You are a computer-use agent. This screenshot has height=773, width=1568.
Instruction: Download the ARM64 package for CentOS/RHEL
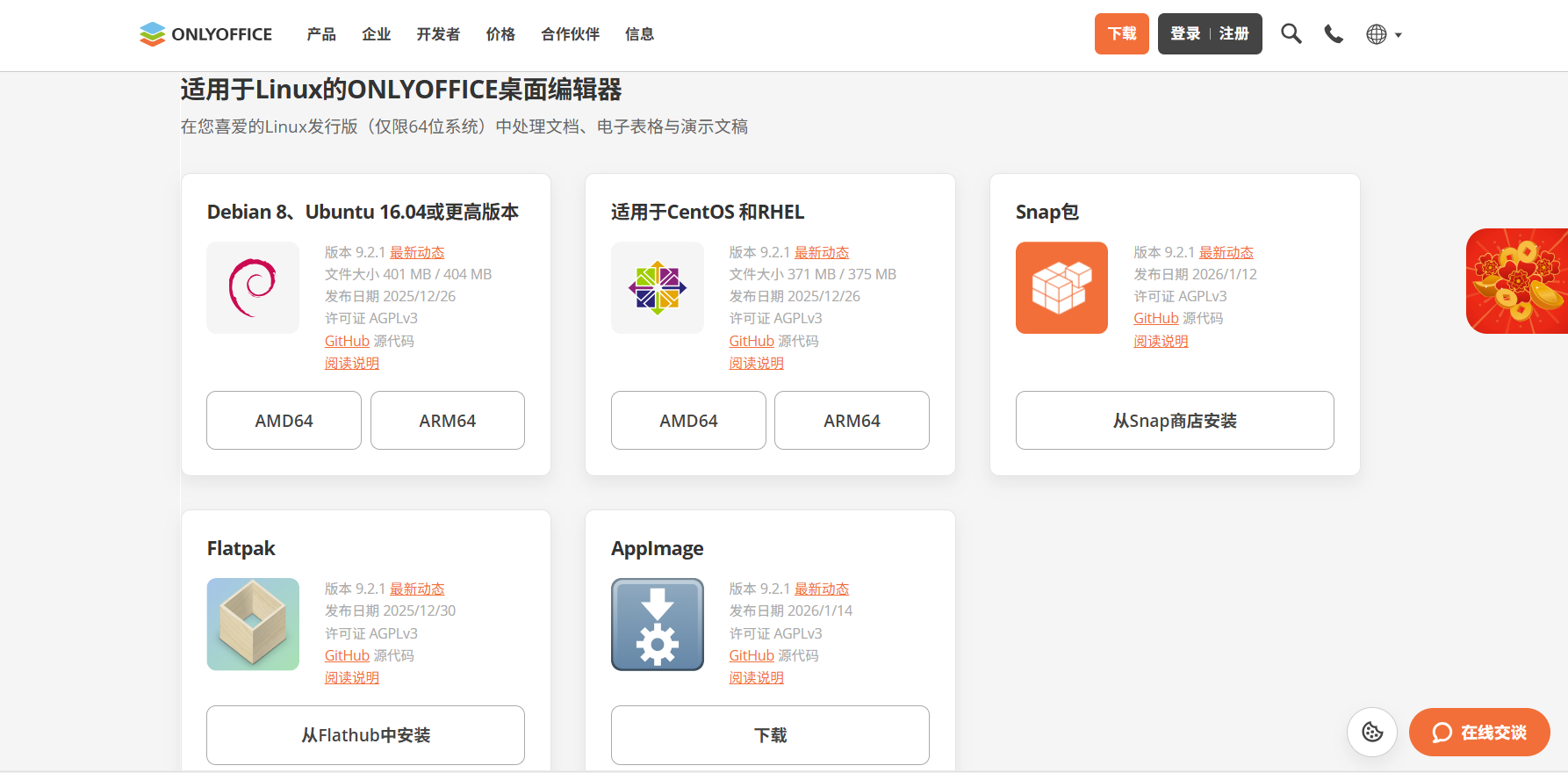click(852, 421)
